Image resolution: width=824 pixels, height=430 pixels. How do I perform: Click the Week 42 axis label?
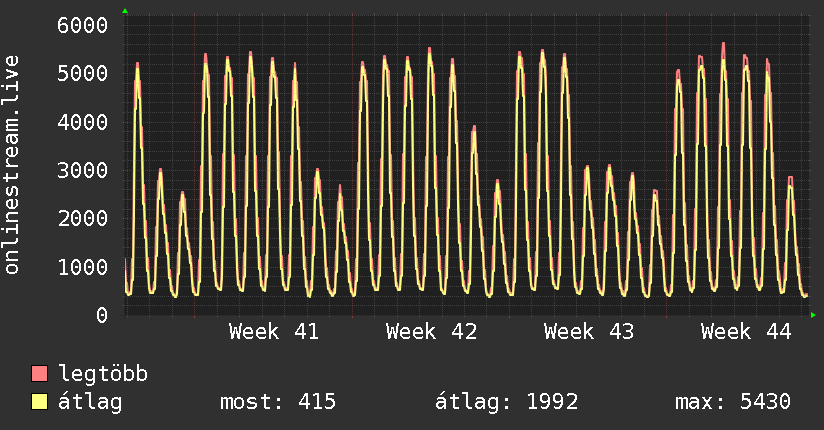[431, 332]
